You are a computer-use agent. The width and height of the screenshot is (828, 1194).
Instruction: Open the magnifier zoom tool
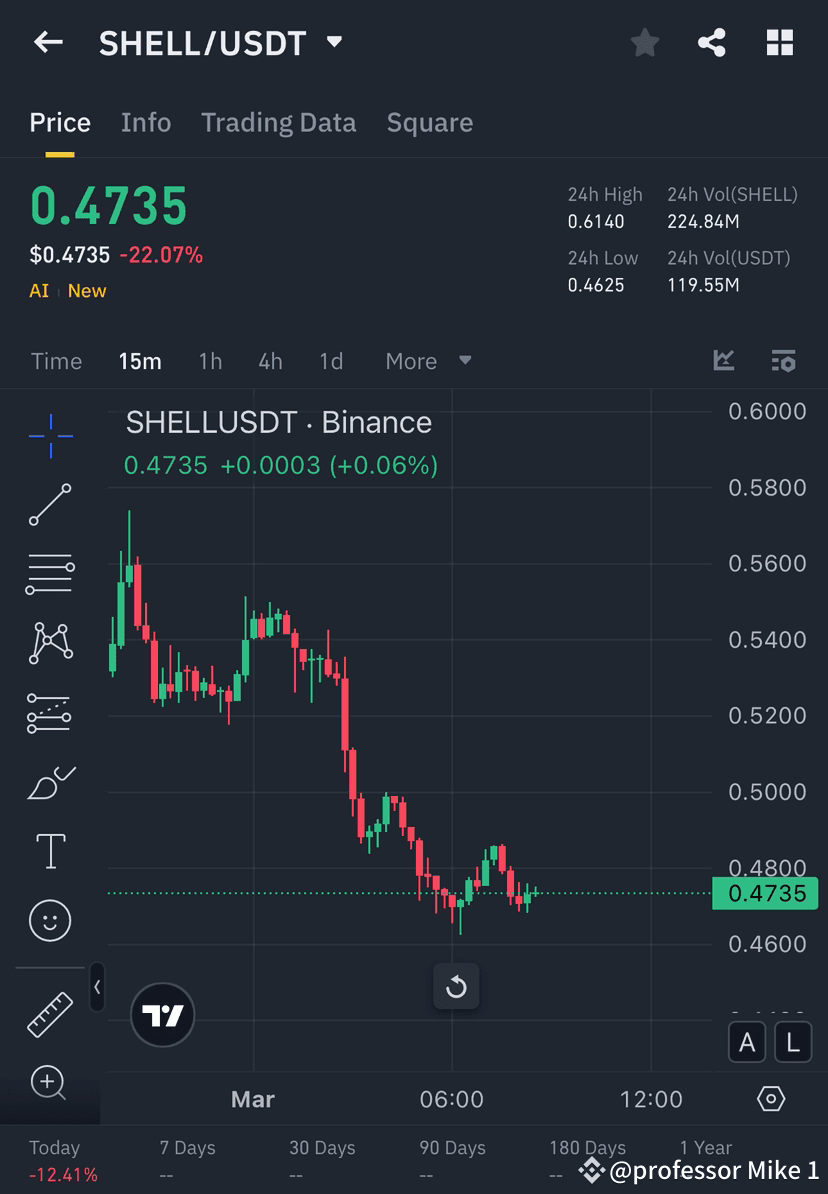[x=50, y=1083]
